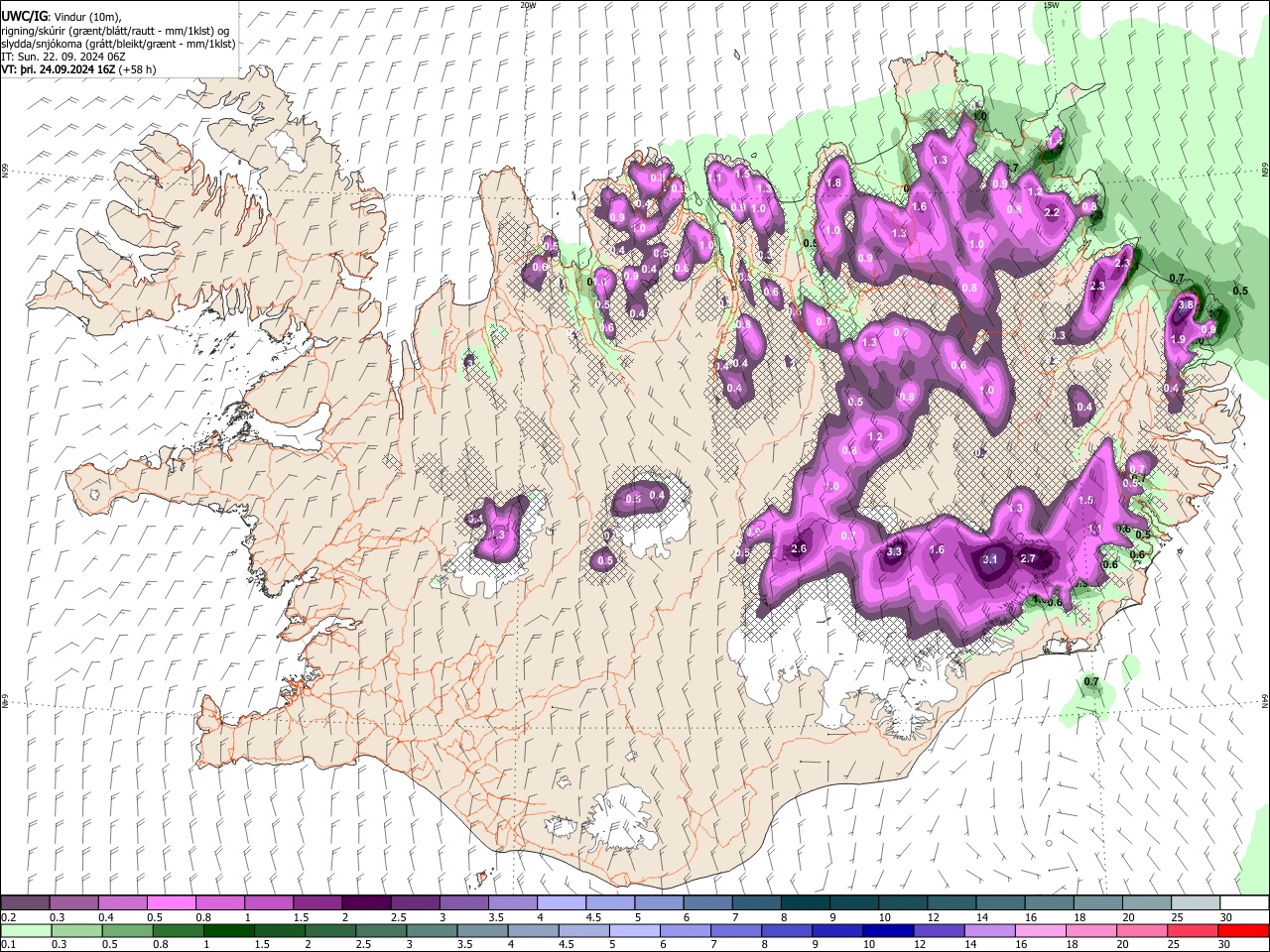Pick the dark mauve 0.2 swatch in the snow scale
Image resolution: width=1270 pixels, height=952 pixels.
pyautogui.click(x=25, y=903)
